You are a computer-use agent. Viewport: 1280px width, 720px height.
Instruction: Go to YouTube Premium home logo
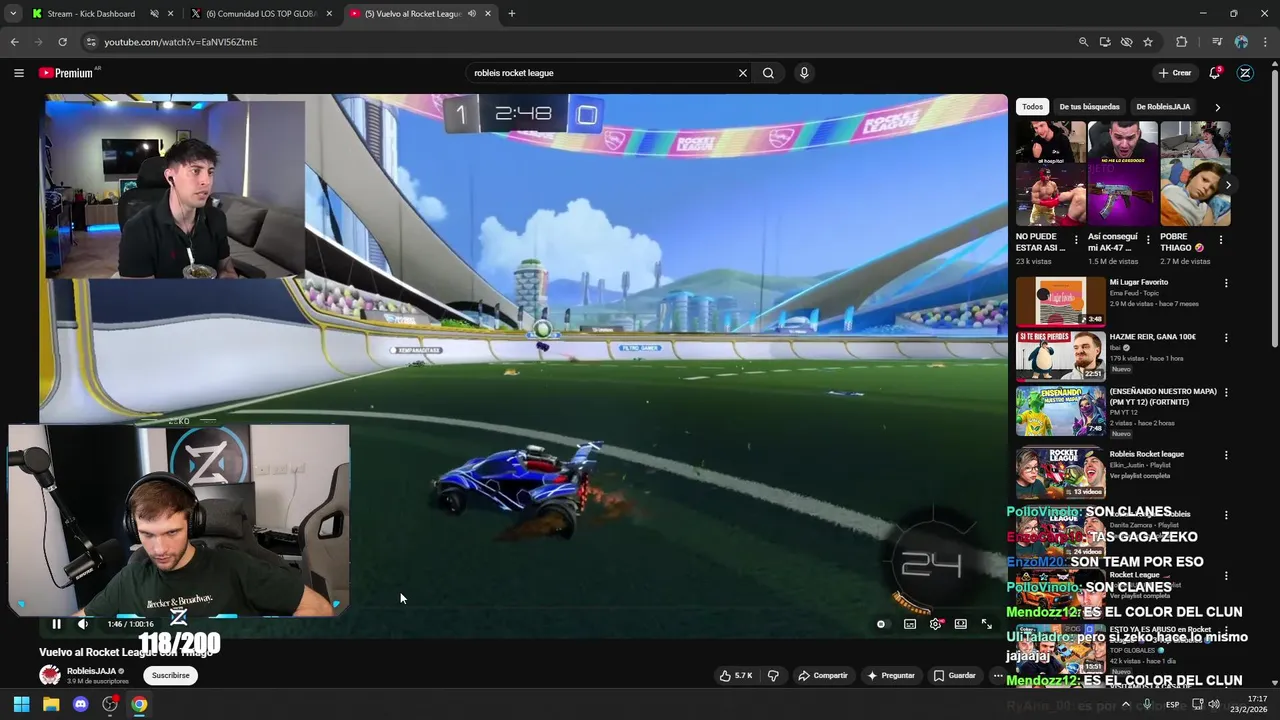67,73
